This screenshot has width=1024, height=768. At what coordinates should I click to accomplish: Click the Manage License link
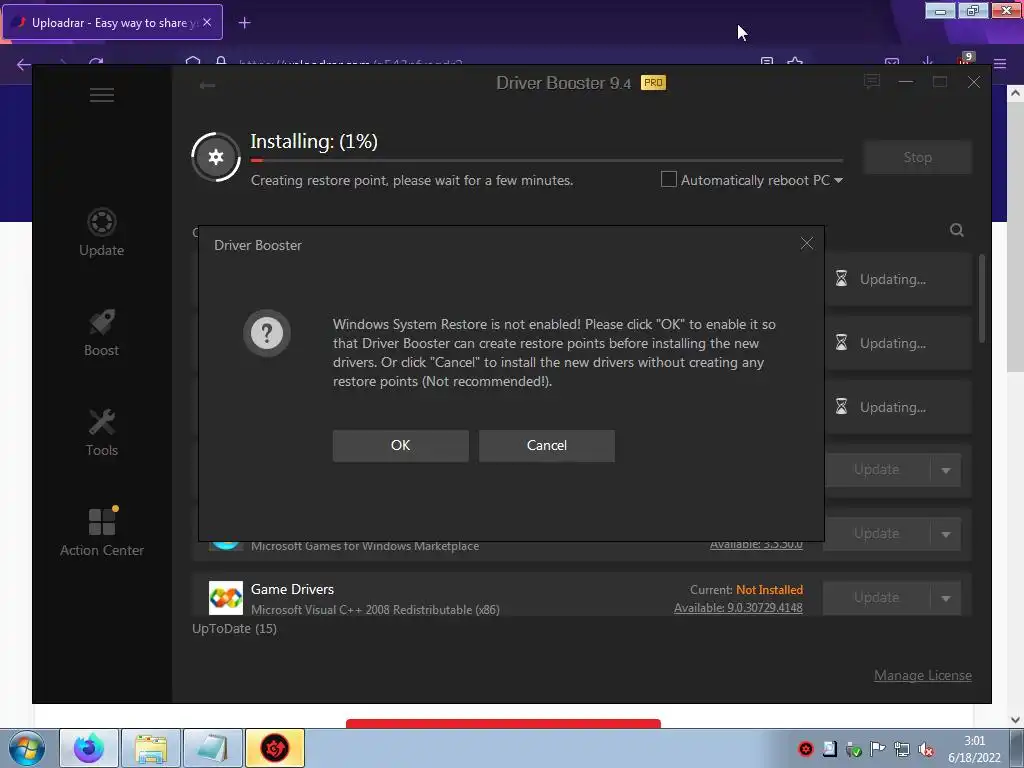922,675
